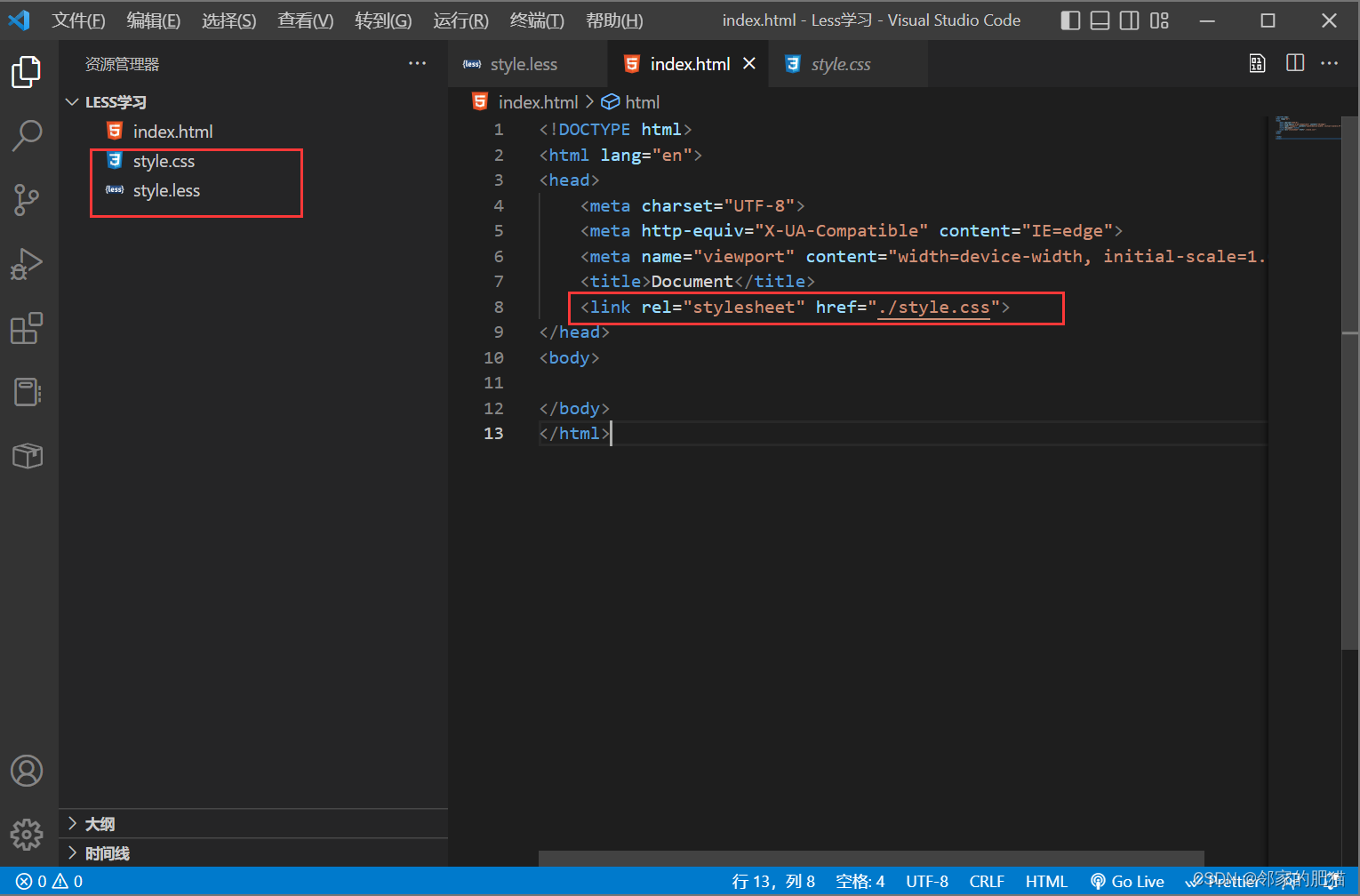Click index.html breadcrumb item

pos(526,102)
